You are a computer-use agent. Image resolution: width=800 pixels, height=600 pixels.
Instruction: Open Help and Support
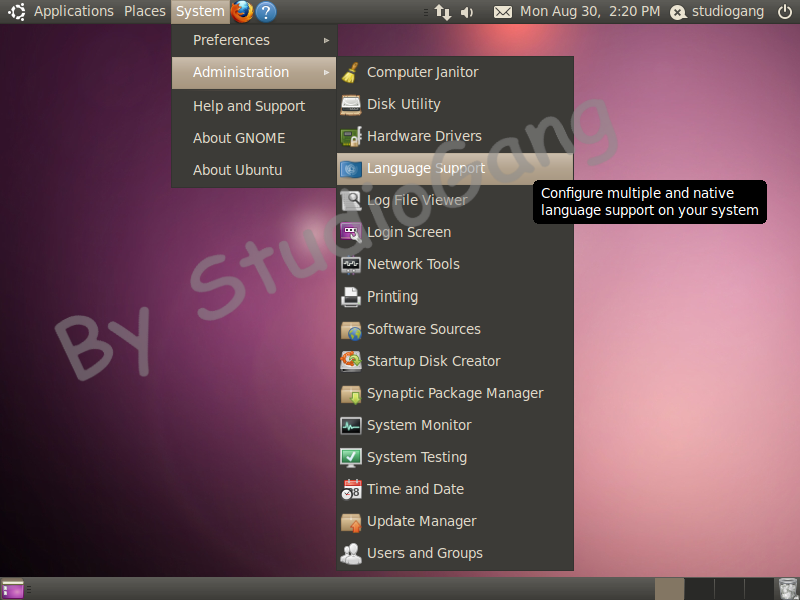tap(254, 106)
